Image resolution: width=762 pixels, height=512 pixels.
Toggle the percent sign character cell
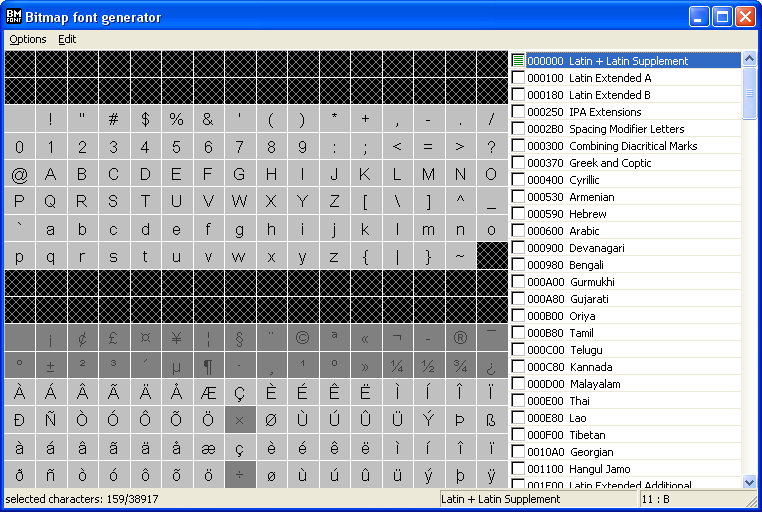click(x=176, y=119)
